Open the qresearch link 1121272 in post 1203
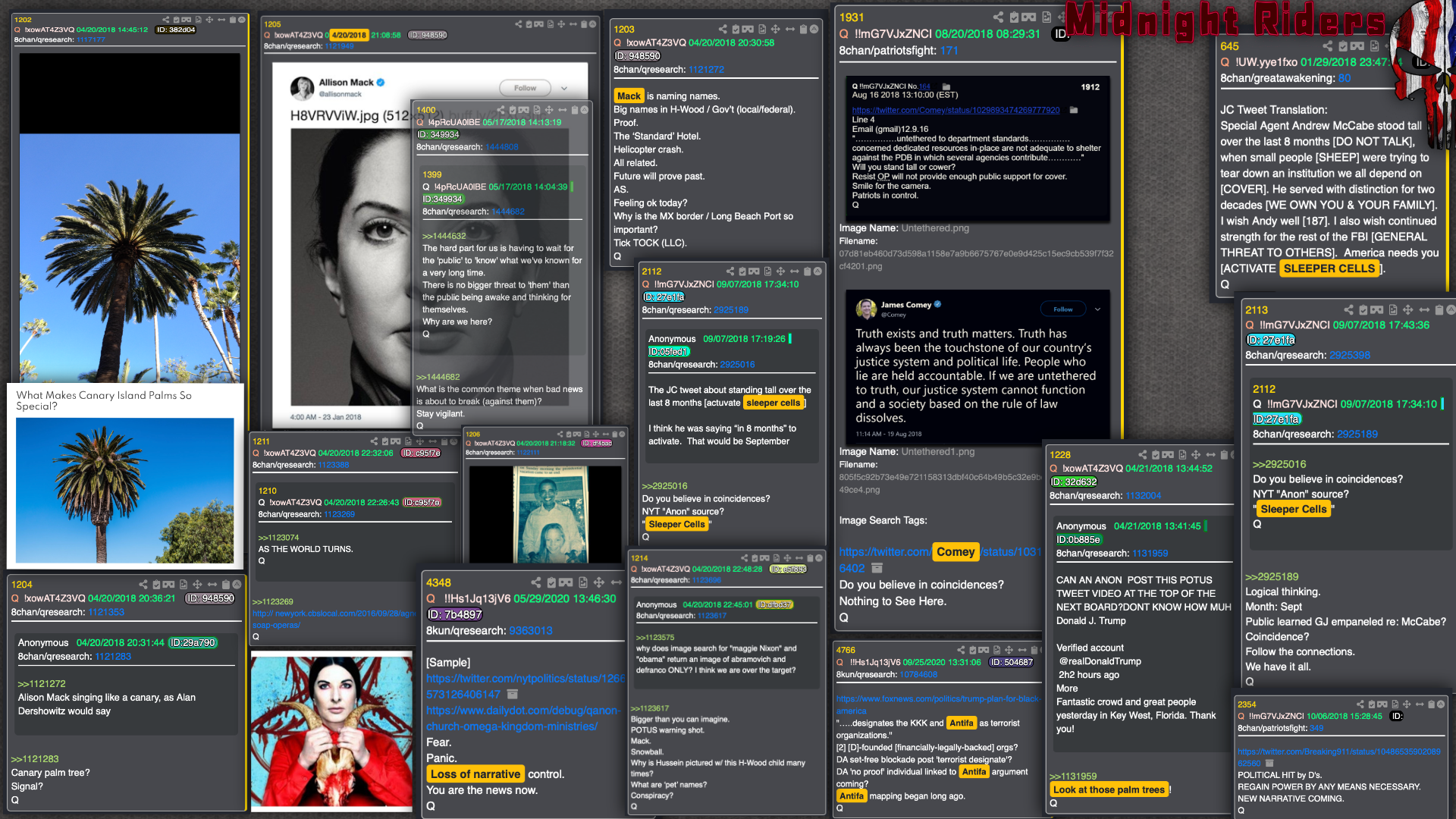This screenshot has height=819, width=1456. (x=707, y=69)
